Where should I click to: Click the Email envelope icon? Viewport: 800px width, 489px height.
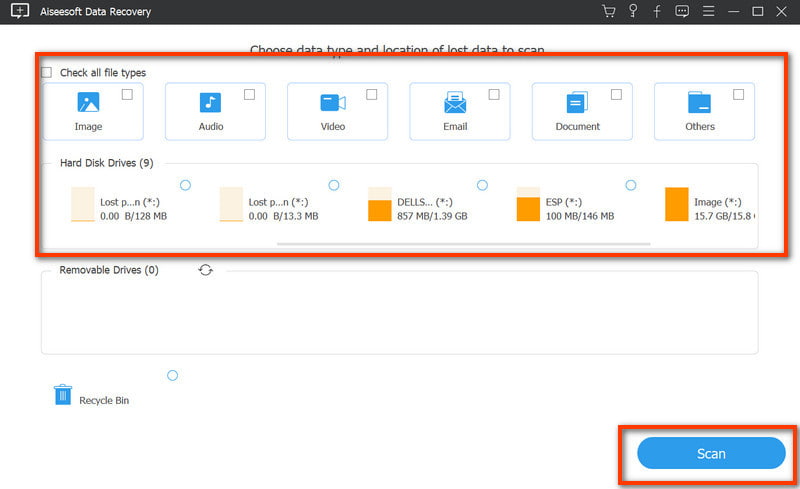[455, 102]
